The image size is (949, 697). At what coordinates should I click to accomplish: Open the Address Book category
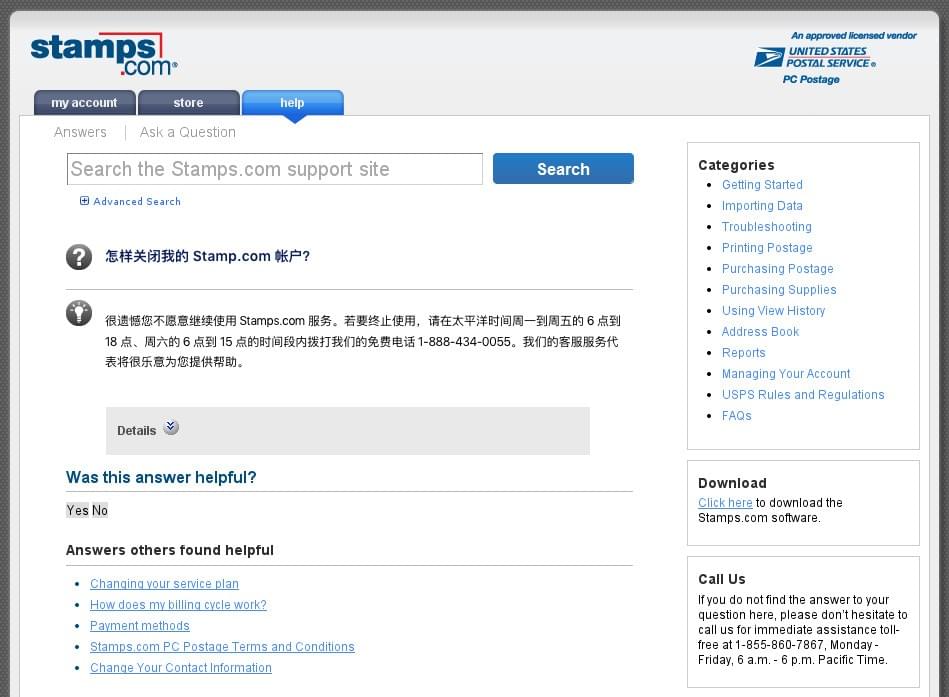[760, 332]
